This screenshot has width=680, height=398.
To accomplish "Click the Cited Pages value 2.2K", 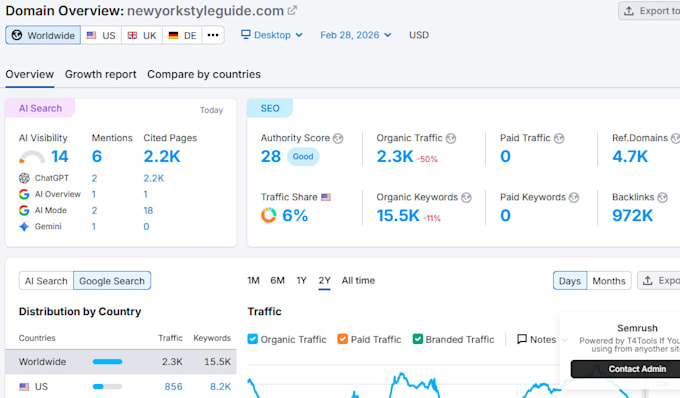I will point(162,157).
